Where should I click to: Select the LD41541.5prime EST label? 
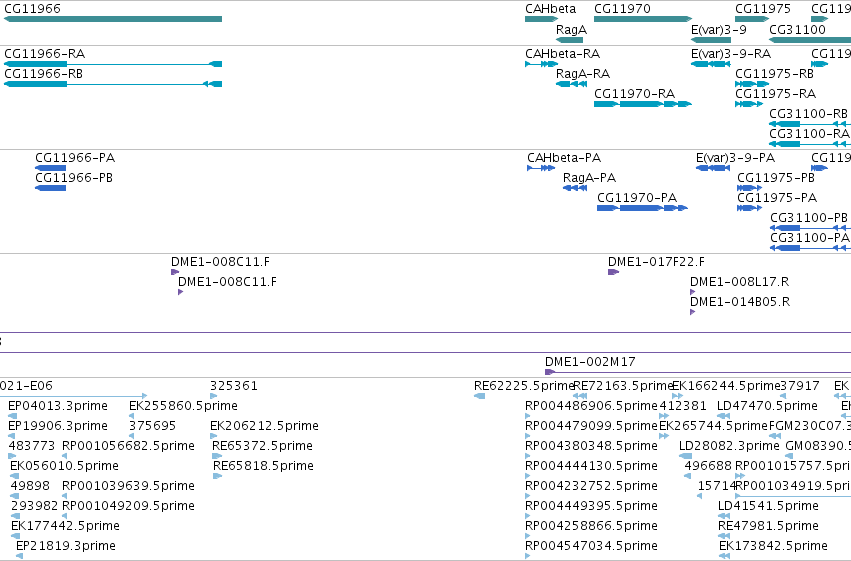[768, 506]
